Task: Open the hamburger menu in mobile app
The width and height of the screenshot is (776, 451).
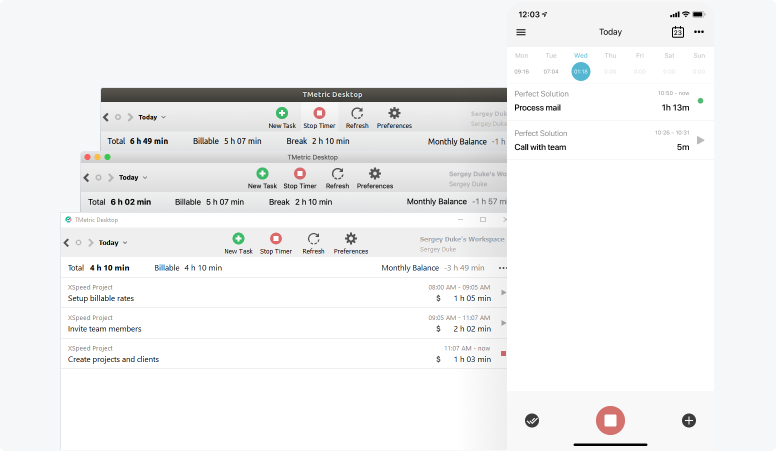Action: pos(521,32)
